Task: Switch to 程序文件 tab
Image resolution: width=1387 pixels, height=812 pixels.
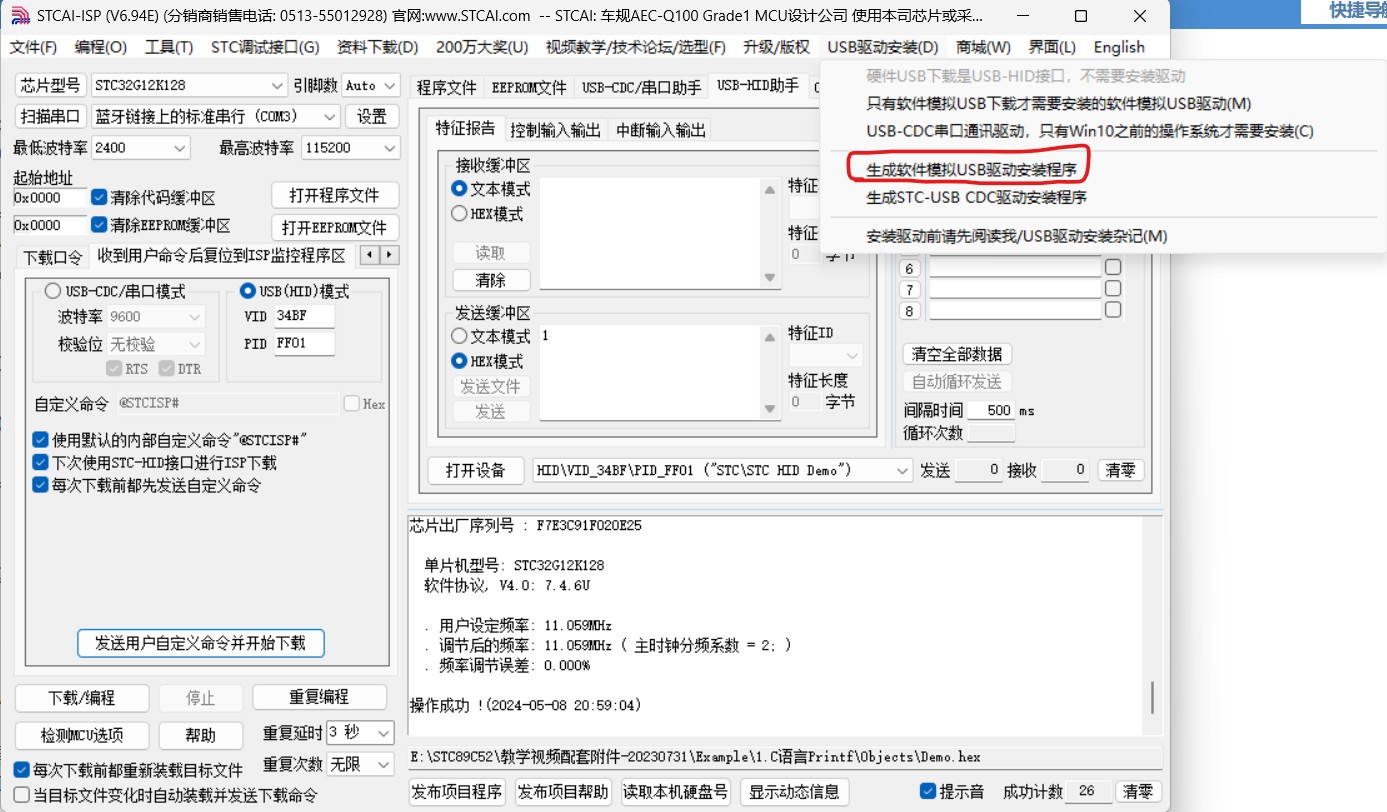Action: [x=447, y=87]
